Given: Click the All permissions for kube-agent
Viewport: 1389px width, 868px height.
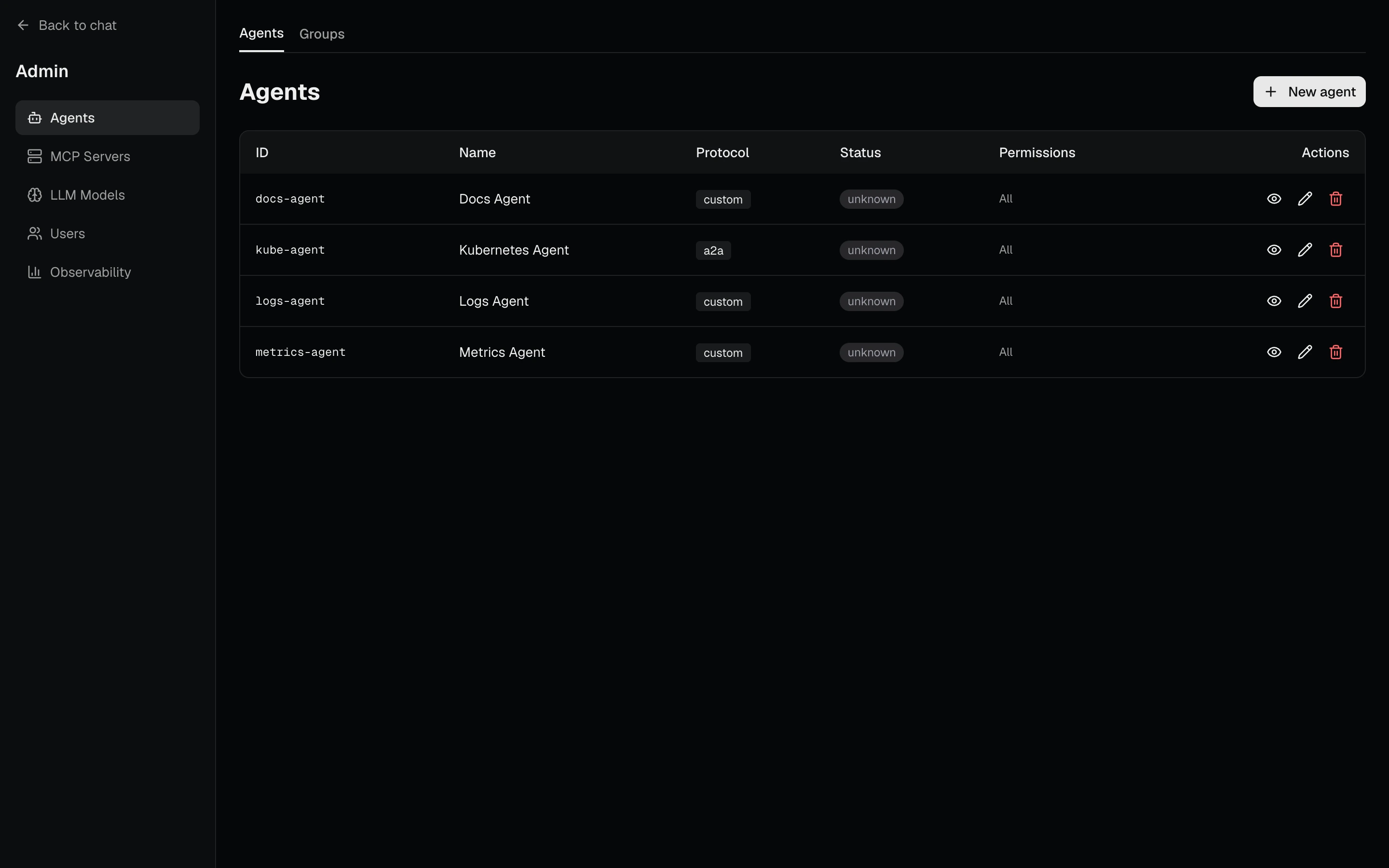Looking at the screenshot, I should [1006, 250].
